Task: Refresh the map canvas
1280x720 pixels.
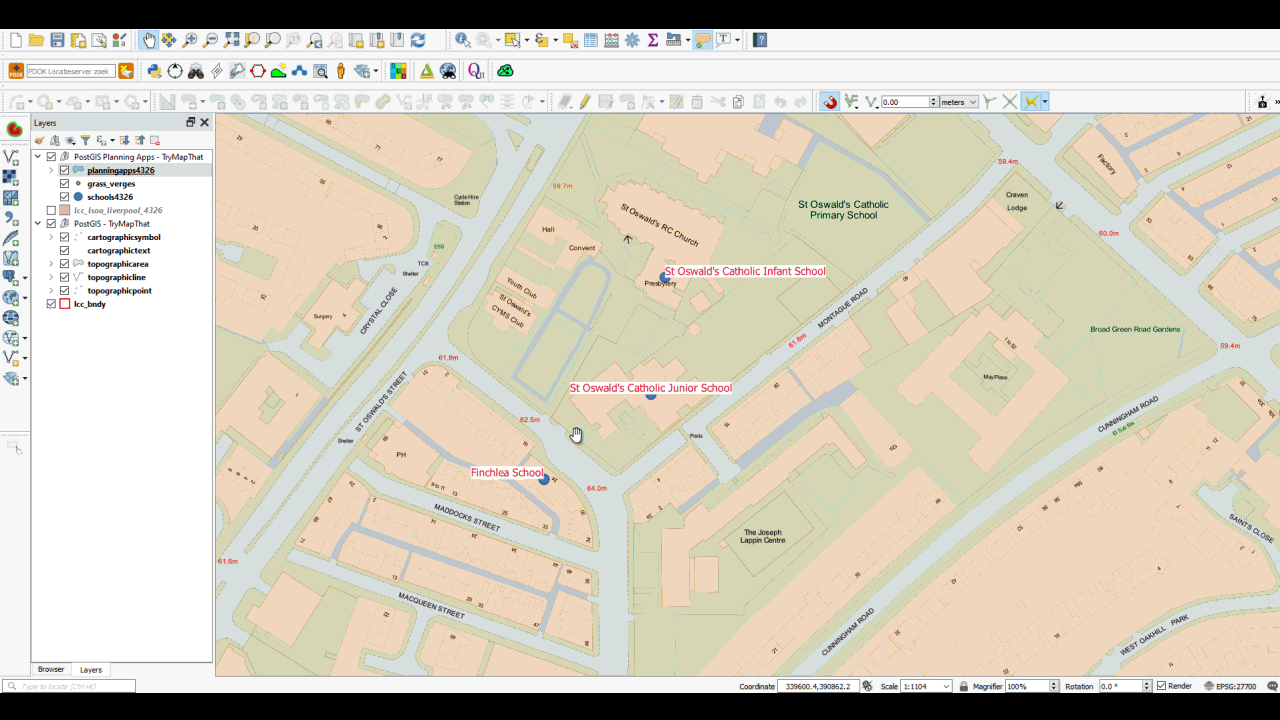Action: pyautogui.click(x=418, y=40)
